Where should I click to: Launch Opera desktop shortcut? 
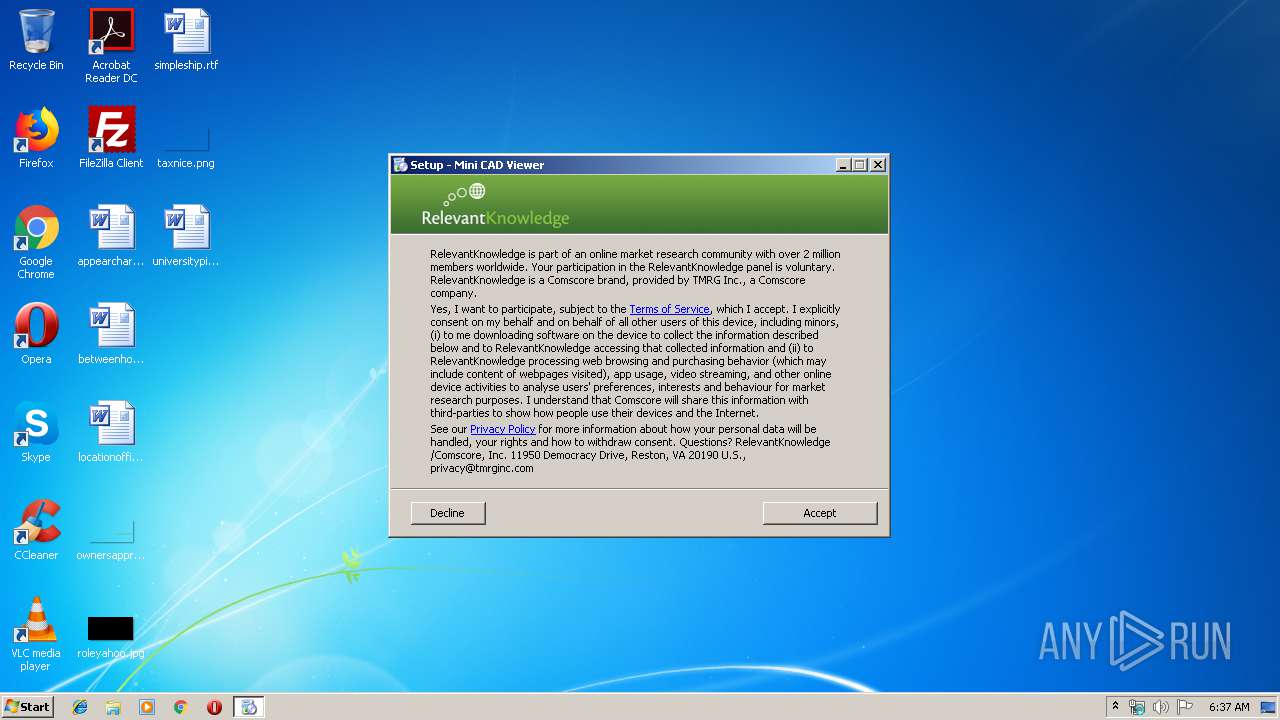36,334
